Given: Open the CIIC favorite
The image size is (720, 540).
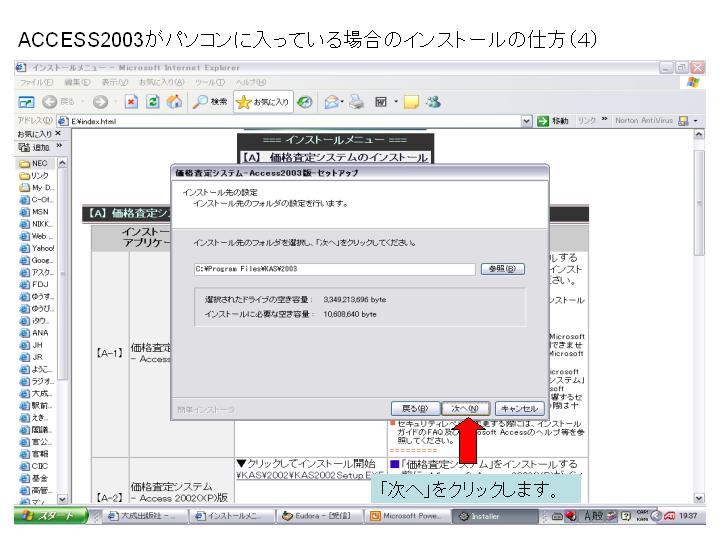Looking at the screenshot, I should pos(34,466).
